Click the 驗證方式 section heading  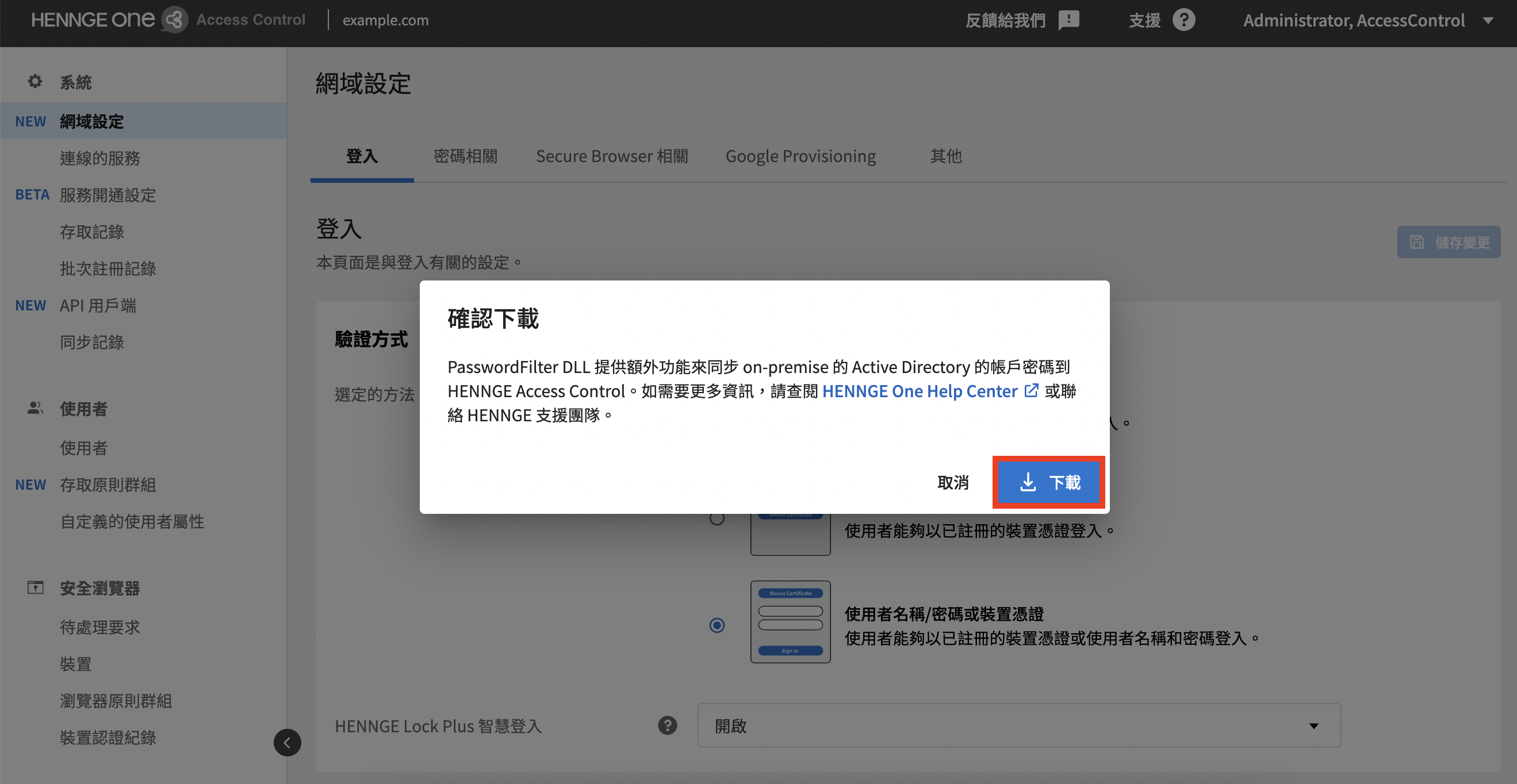(x=371, y=339)
